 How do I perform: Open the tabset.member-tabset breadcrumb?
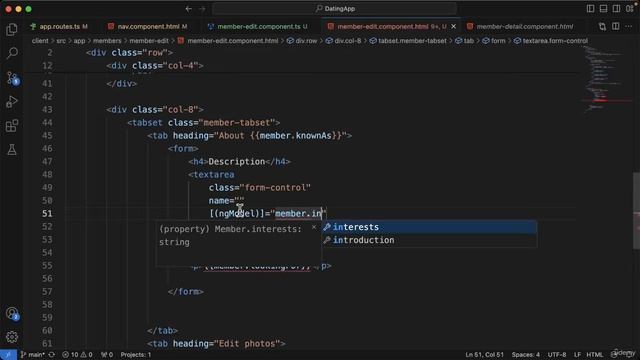click(x=408, y=41)
